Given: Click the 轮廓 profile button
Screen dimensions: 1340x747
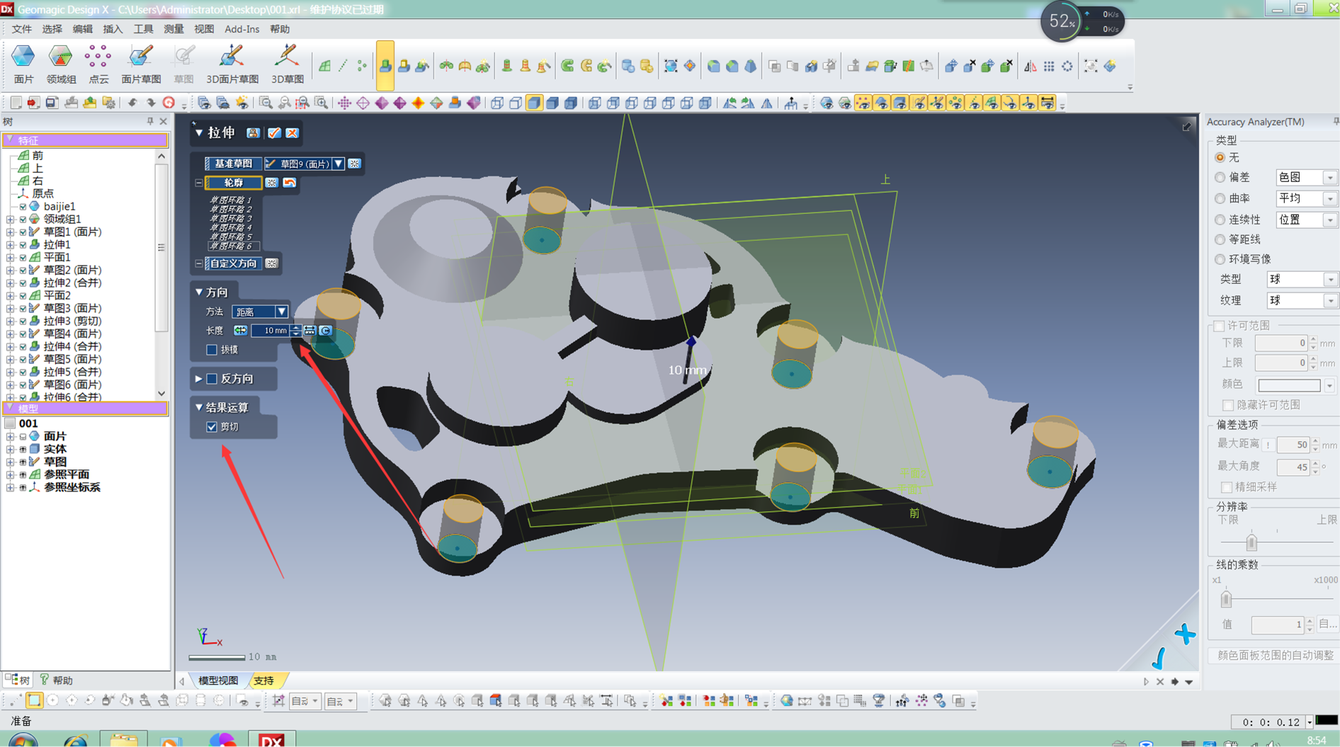Looking at the screenshot, I should (x=234, y=183).
